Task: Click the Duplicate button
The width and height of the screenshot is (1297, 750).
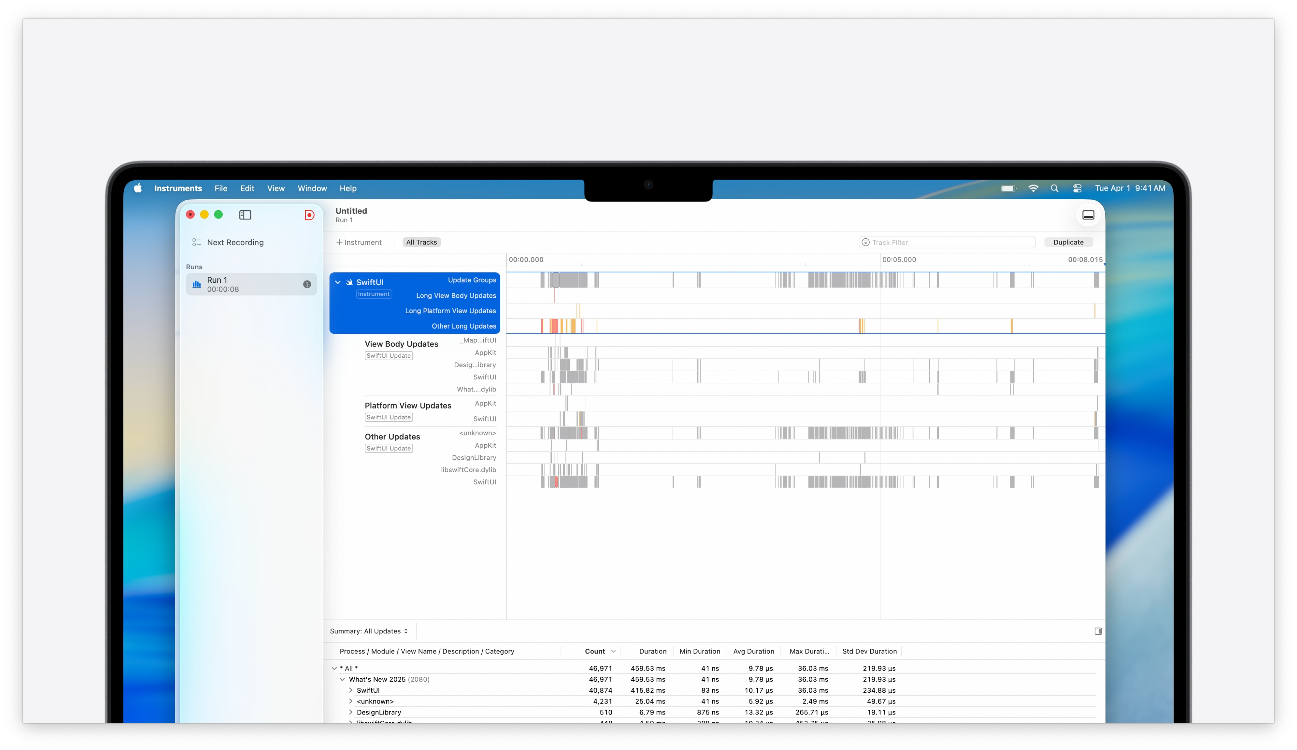Action: pos(1068,243)
